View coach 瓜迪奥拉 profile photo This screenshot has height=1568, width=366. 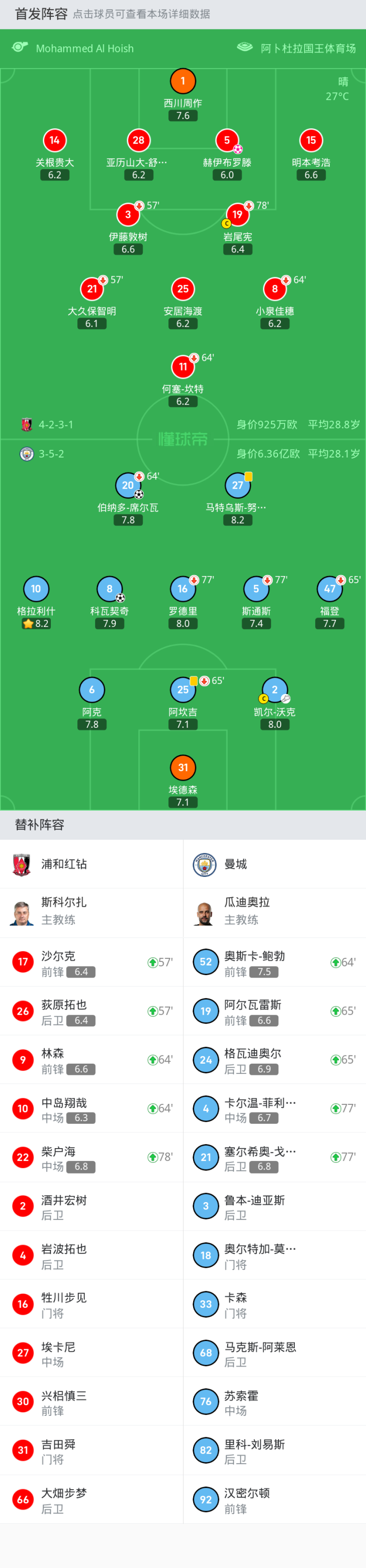[205, 913]
